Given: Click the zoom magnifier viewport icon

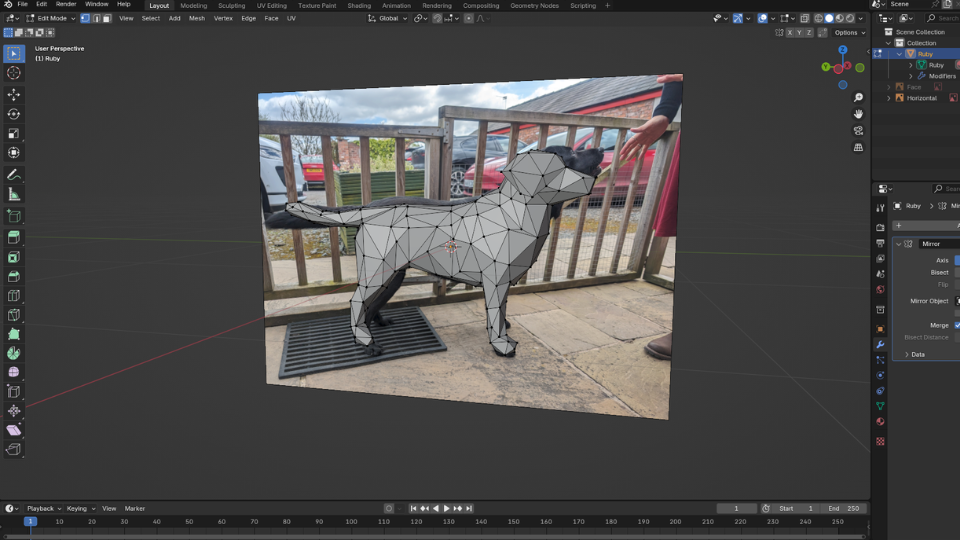Looking at the screenshot, I should [858, 98].
